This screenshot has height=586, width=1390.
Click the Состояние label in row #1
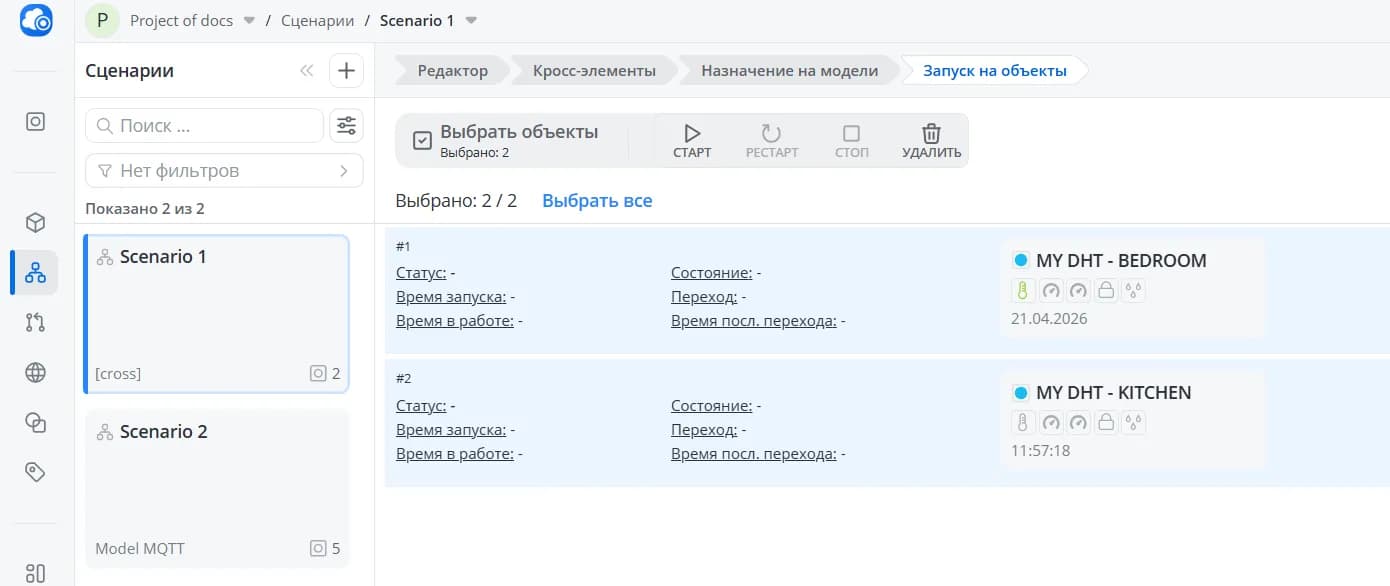point(712,273)
